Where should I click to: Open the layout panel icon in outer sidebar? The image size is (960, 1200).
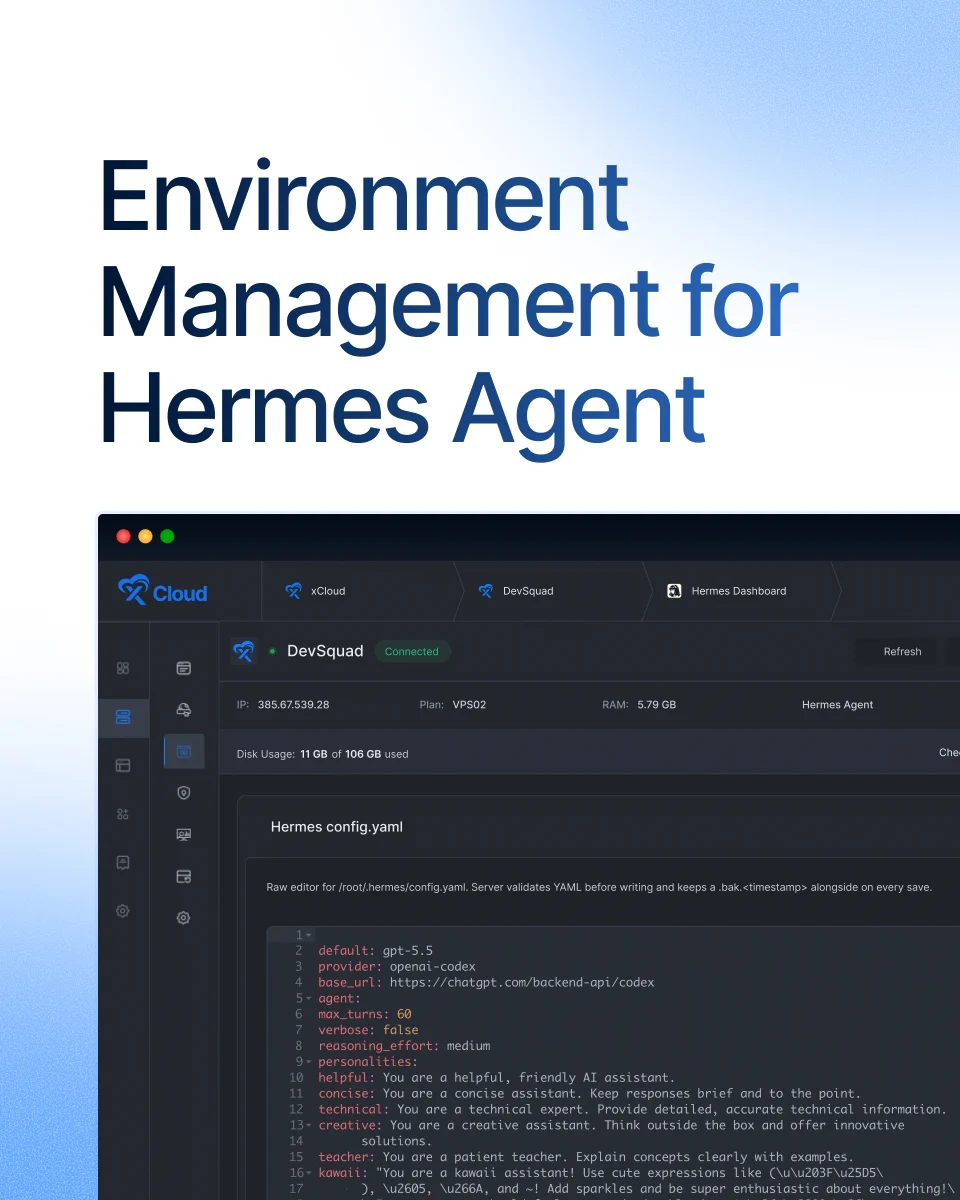click(123, 765)
